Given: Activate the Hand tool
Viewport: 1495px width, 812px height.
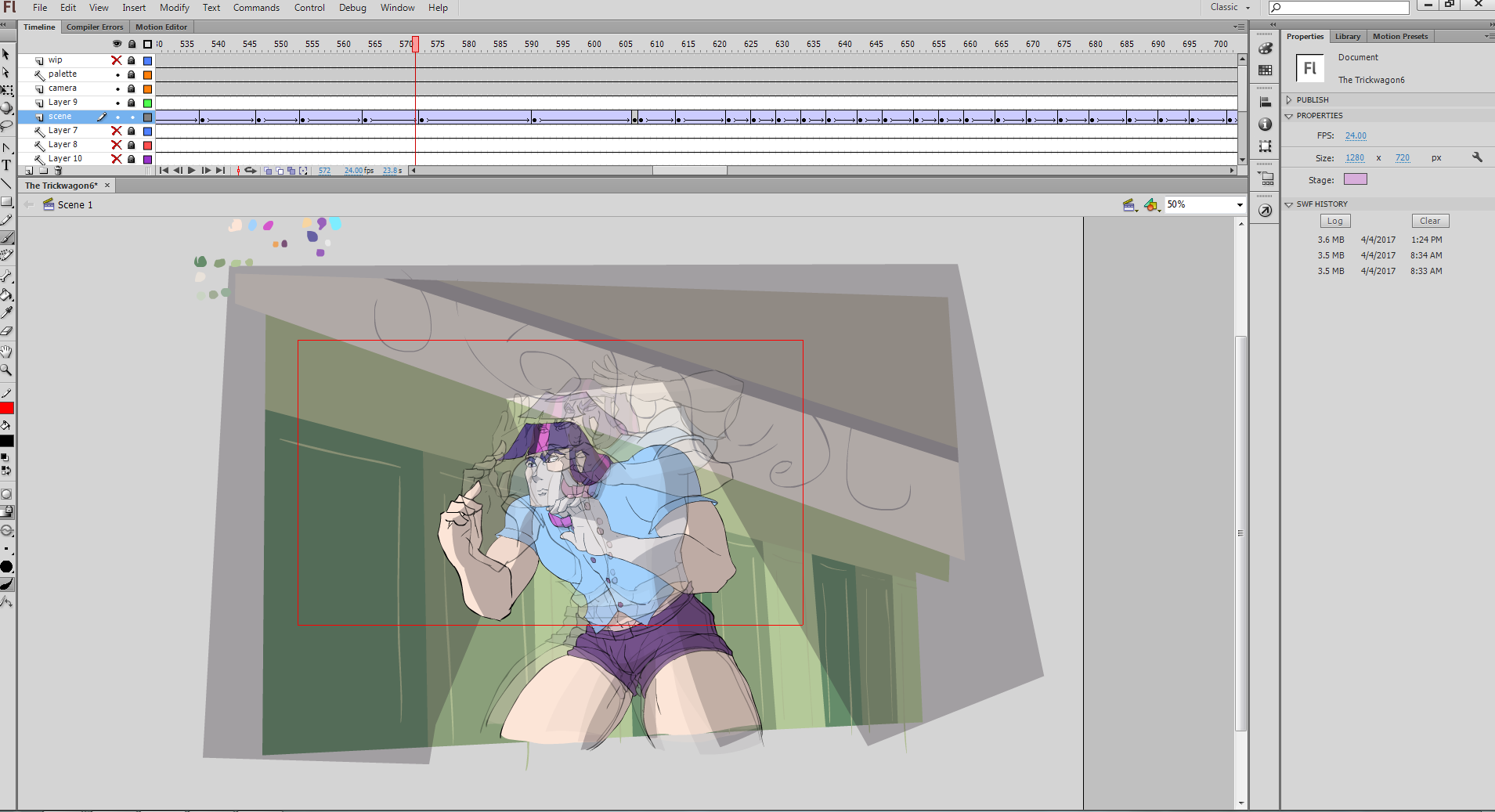Looking at the screenshot, I should coord(6,352).
